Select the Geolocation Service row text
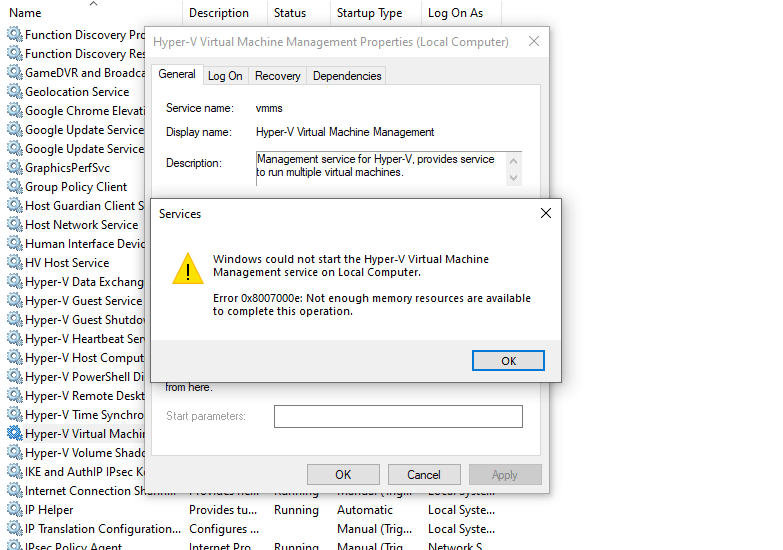Image resolution: width=783 pixels, height=550 pixels. [x=77, y=92]
